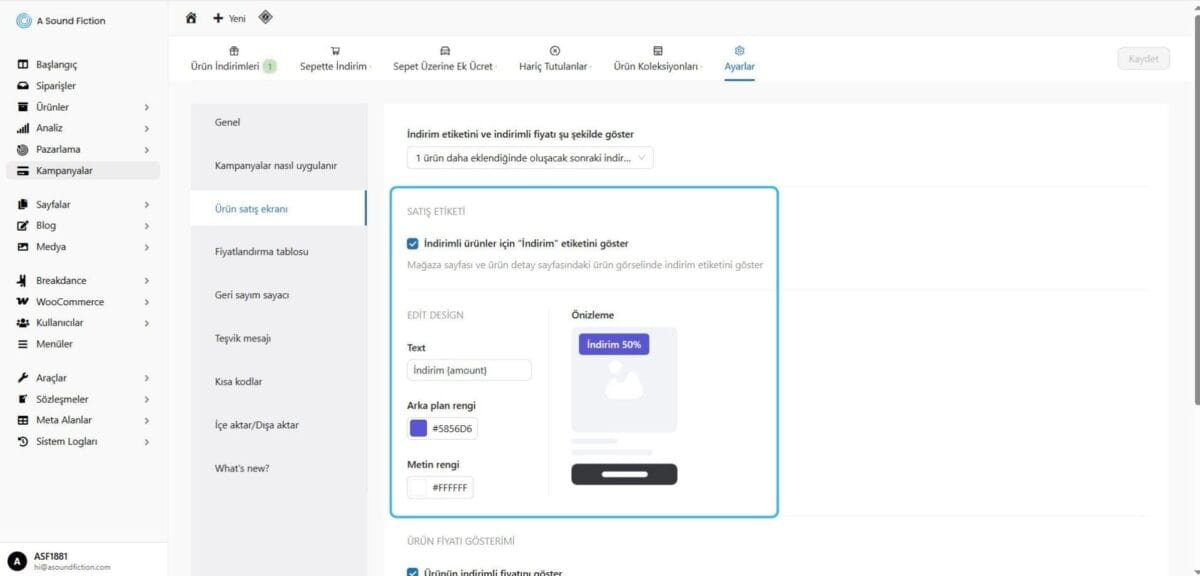1200x576 pixels.
Task: Click the Başlangıç dashboard icon
Action: pos(24,64)
